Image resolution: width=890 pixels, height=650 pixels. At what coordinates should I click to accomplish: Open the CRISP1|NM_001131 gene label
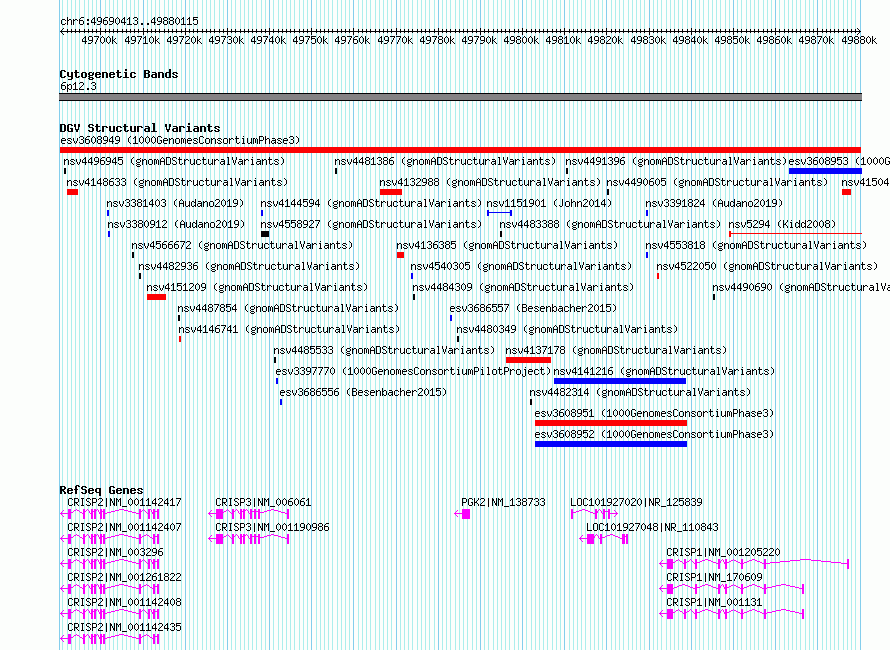point(714,602)
